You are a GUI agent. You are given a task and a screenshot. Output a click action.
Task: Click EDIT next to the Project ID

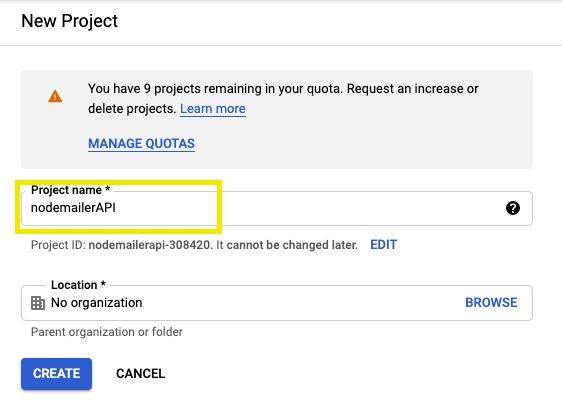pyautogui.click(x=384, y=245)
